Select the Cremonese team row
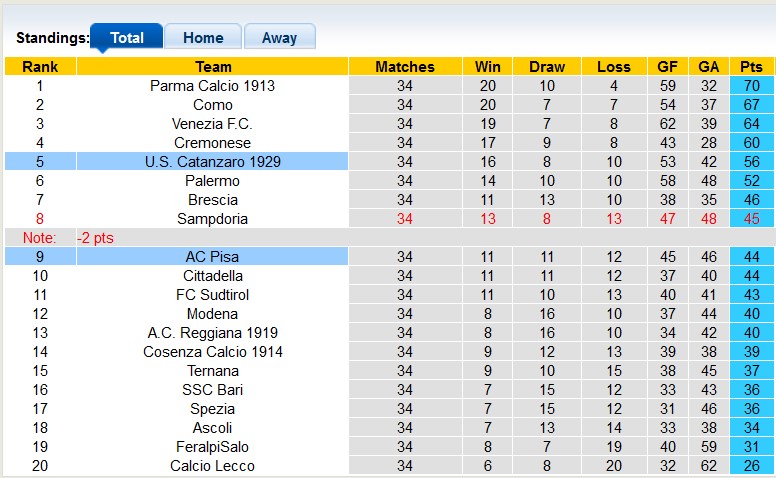This screenshot has height=478, width=776. [213, 143]
